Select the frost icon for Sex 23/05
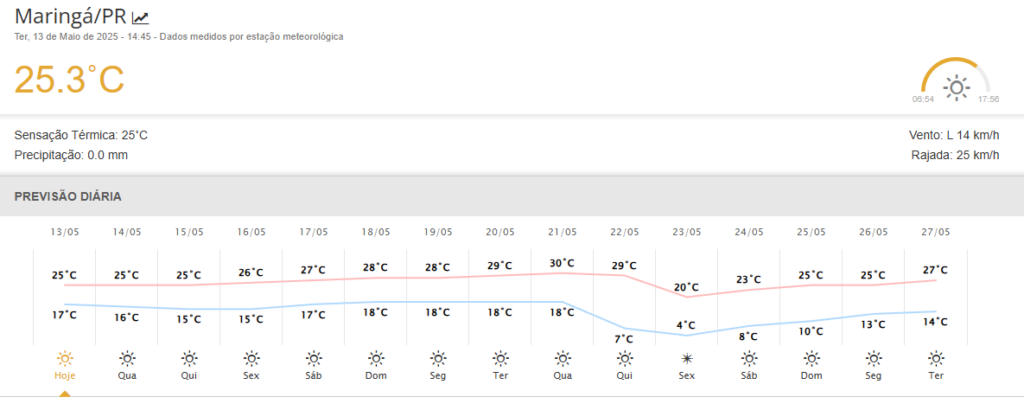 pos(686,358)
